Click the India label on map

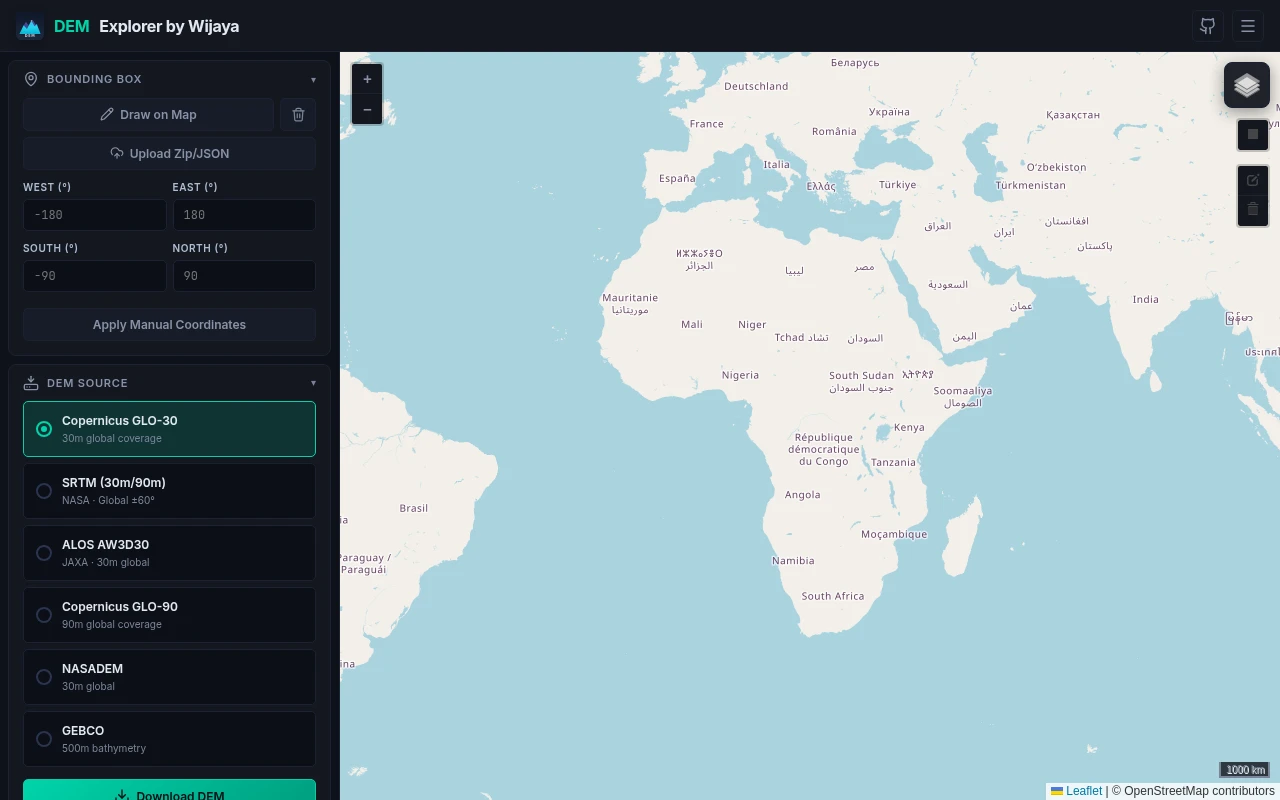1146,299
